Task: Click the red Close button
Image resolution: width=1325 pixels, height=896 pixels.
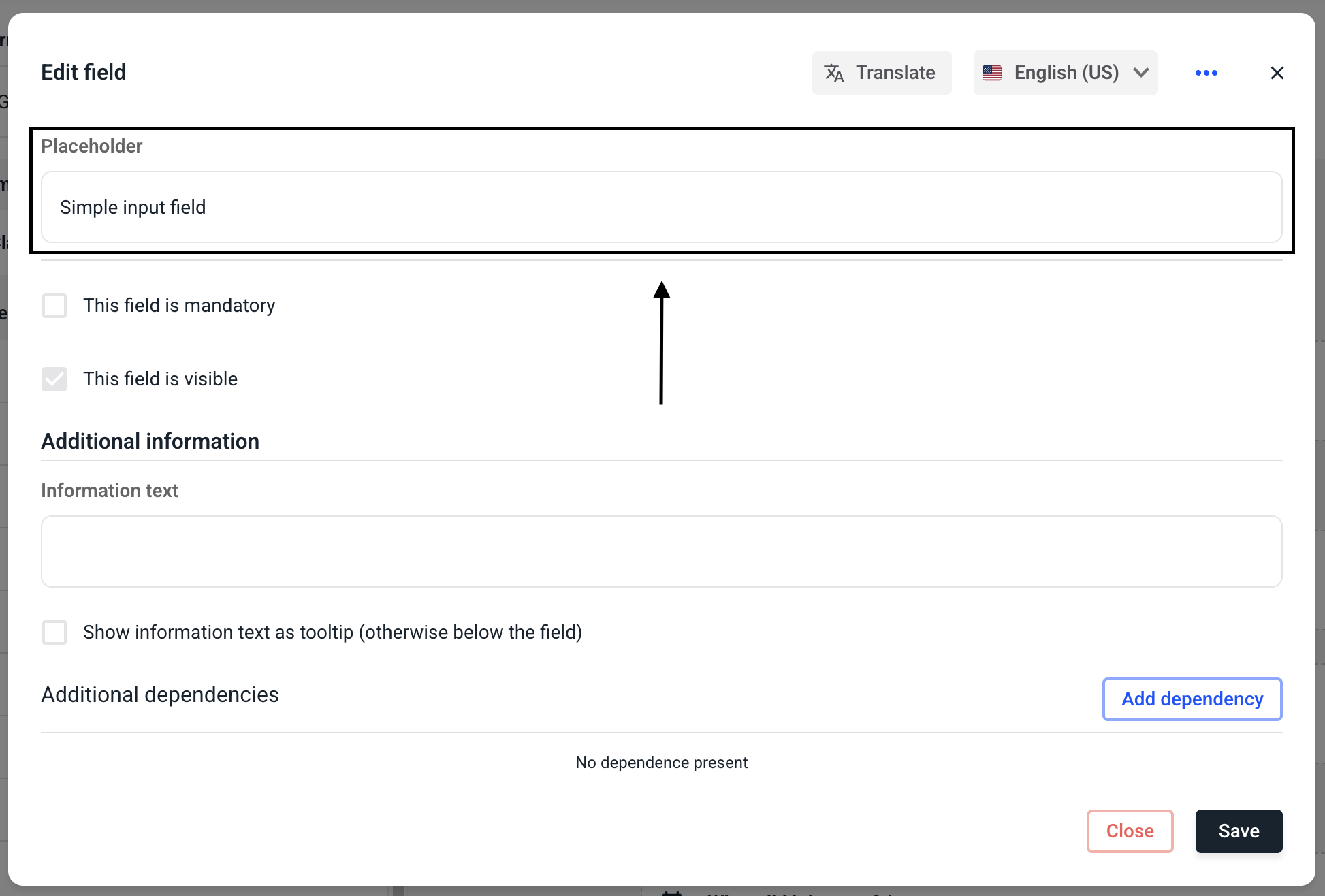Action: [x=1130, y=831]
